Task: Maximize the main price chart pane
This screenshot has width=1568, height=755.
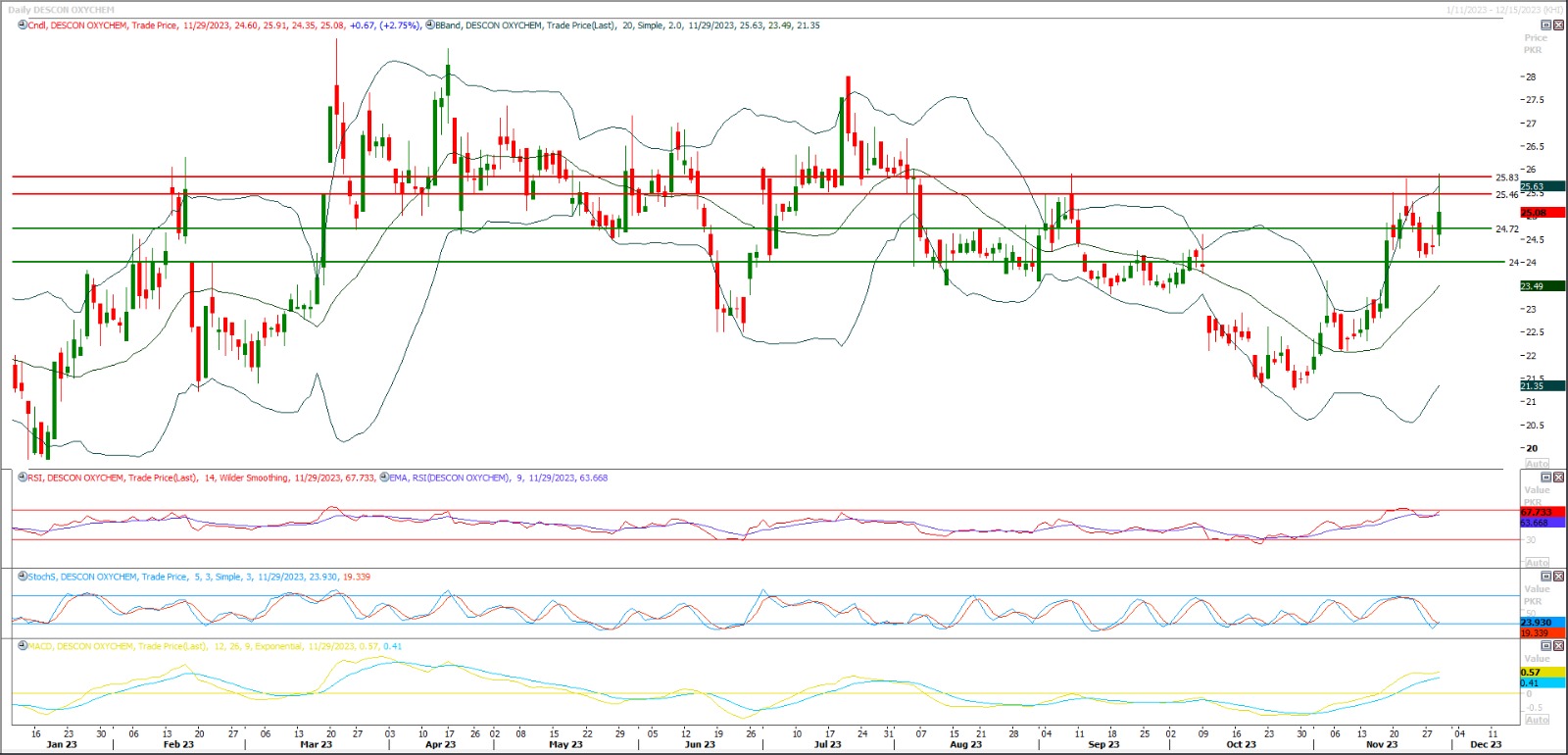Action: coord(1546,25)
